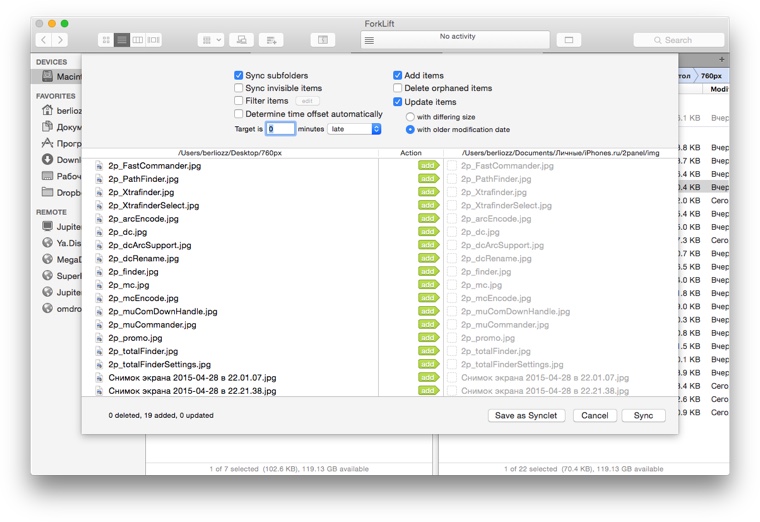This screenshot has height=522, width=760.
Task: Click the connect to server toolbar icon
Action: [x=241, y=40]
